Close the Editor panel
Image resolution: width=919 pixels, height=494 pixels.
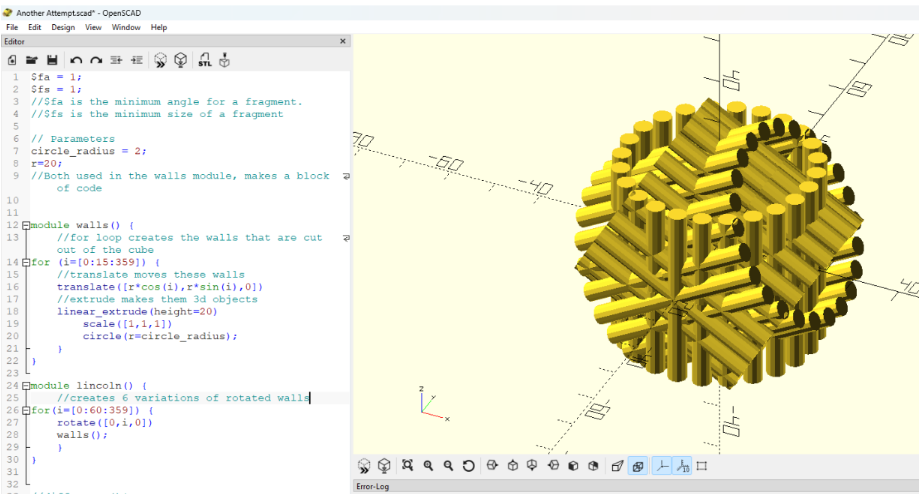(x=343, y=42)
